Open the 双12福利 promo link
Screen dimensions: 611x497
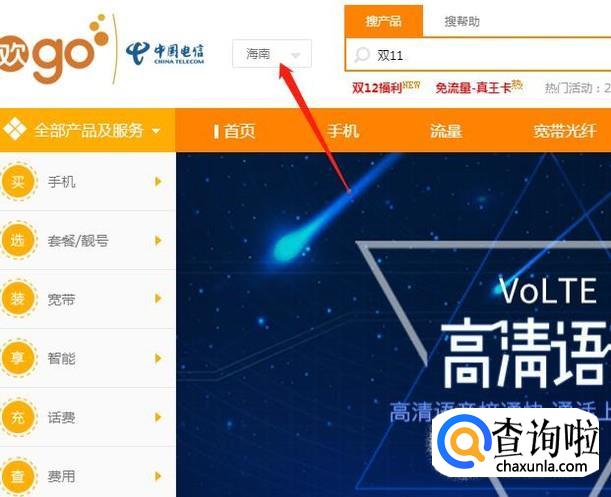(x=386, y=87)
